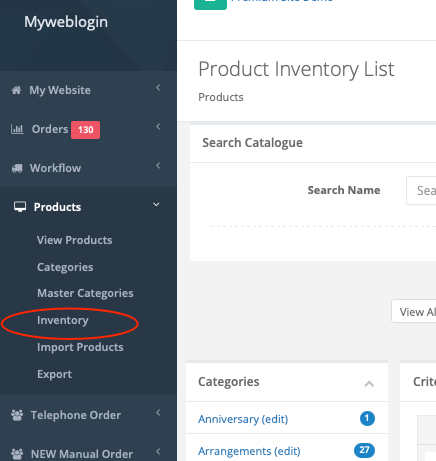Select the Master Categories menu item
Screen dimensions: 436x461
click(85, 293)
